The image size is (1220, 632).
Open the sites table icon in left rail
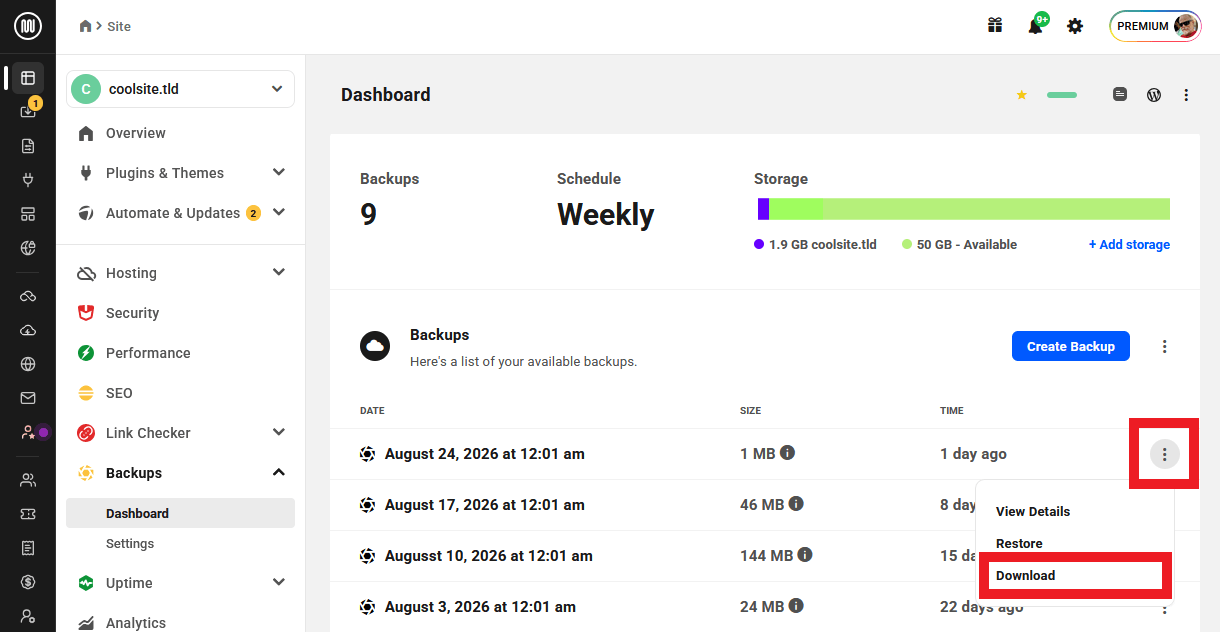[28, 78]
